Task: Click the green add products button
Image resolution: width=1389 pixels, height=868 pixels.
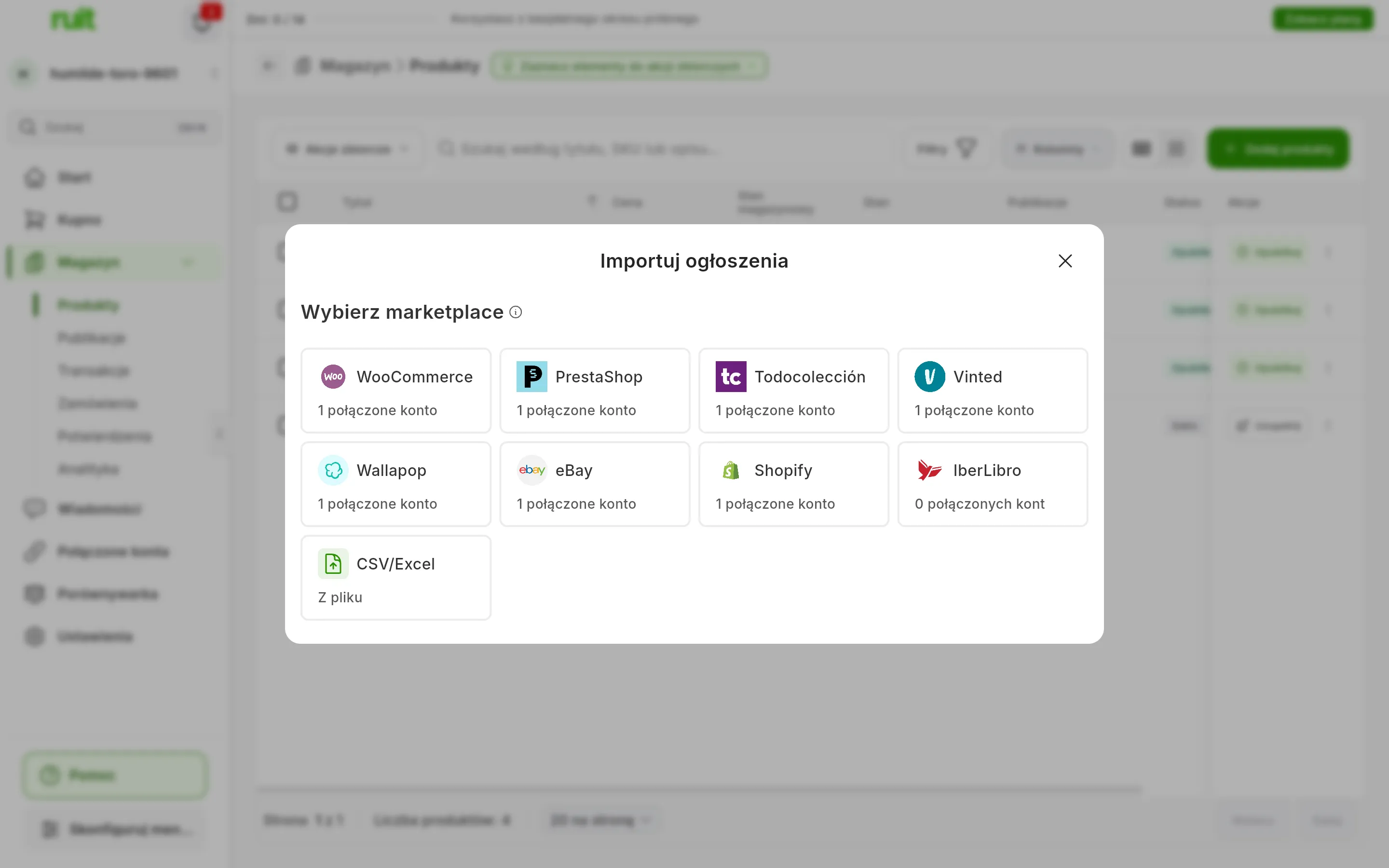Action: pyautogui.click(x=1278, y=149)
